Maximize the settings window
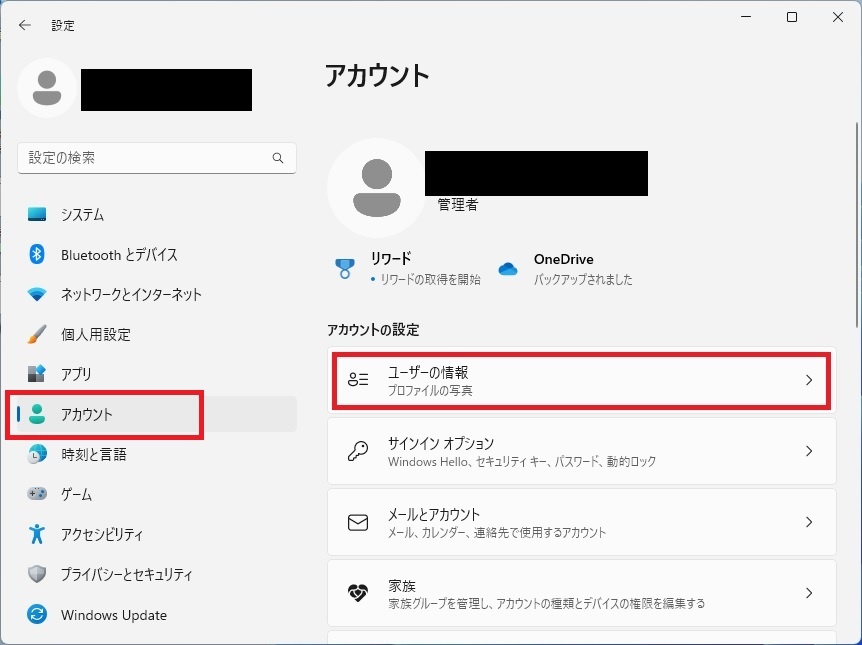This screenshot has width=862, height=645. [792, 18]
